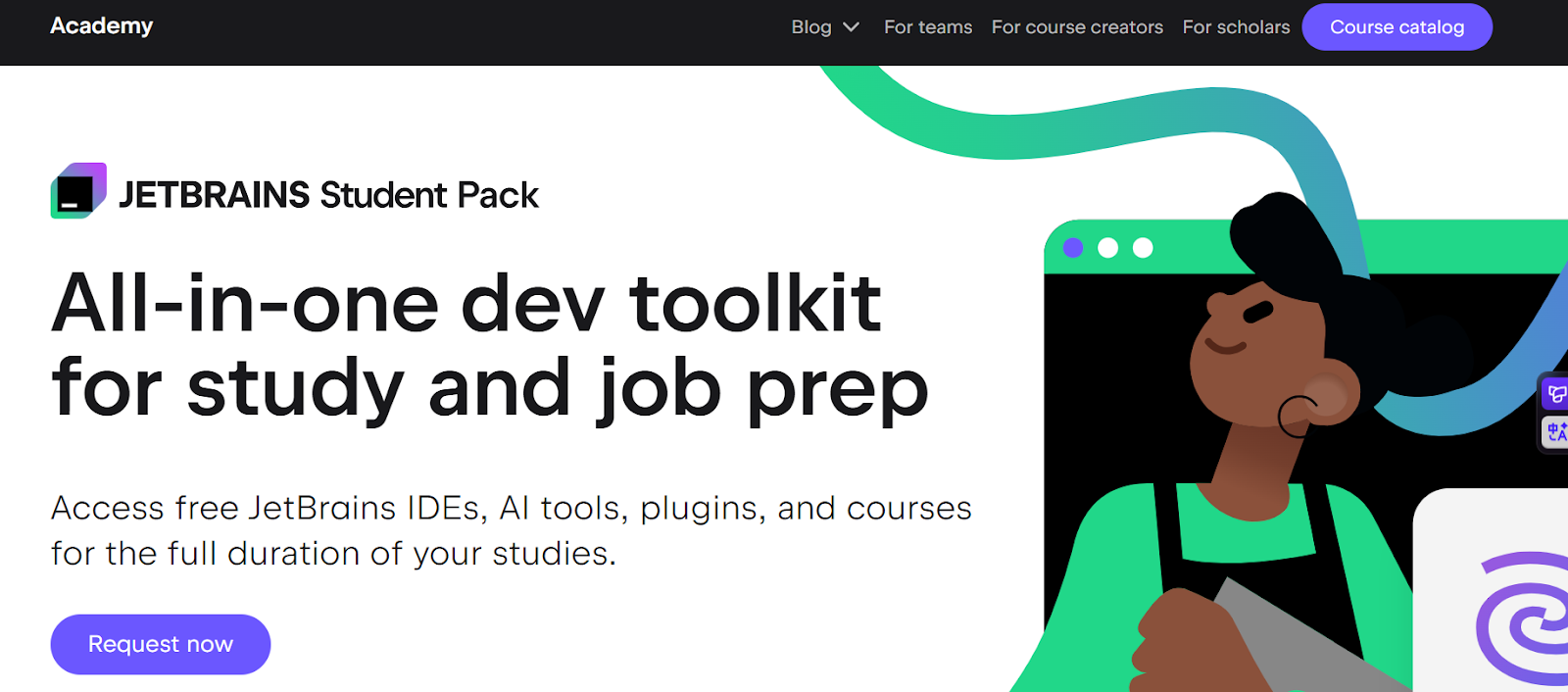The width and height of the screenshot is (1568, 692).
Task: Click the purple assistant icon above translate
Action: tap(1556, 394)
